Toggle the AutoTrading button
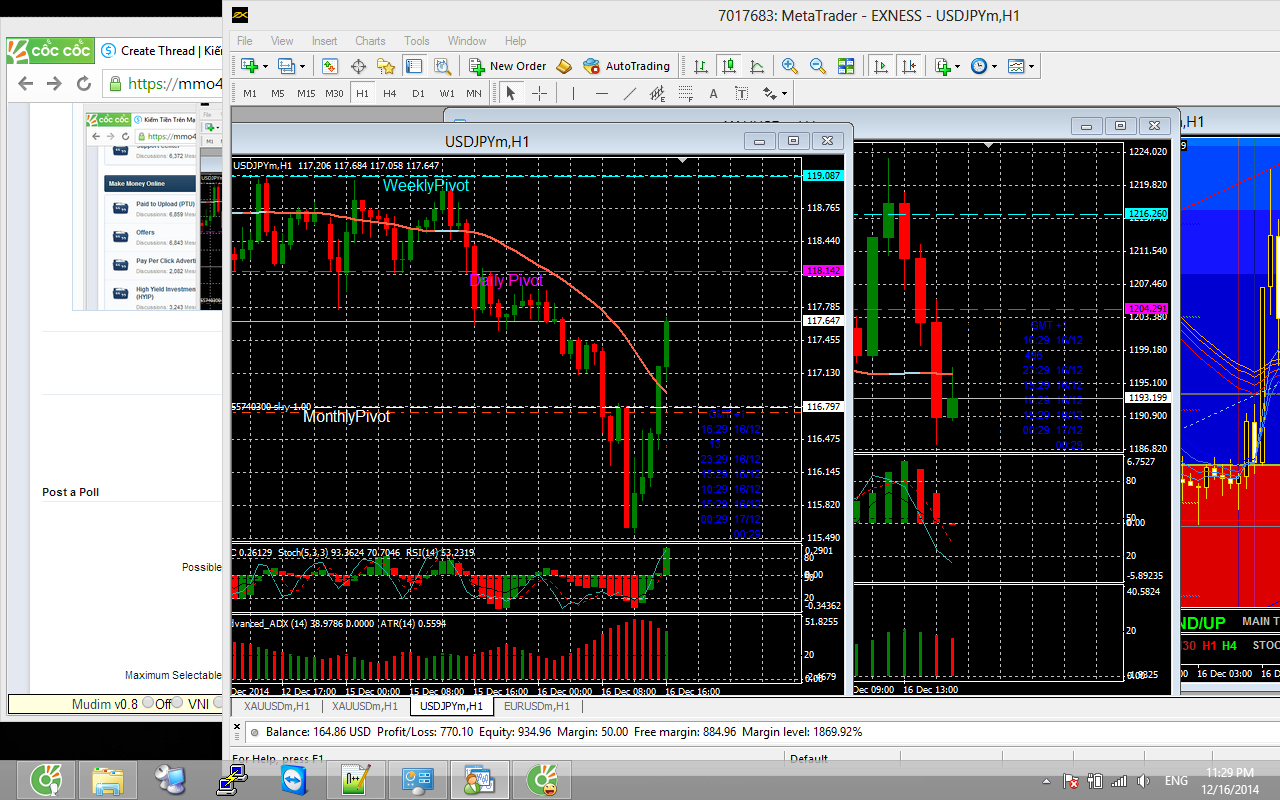The width and height of the screenshot is (1280, 800). tap(627, 66)
